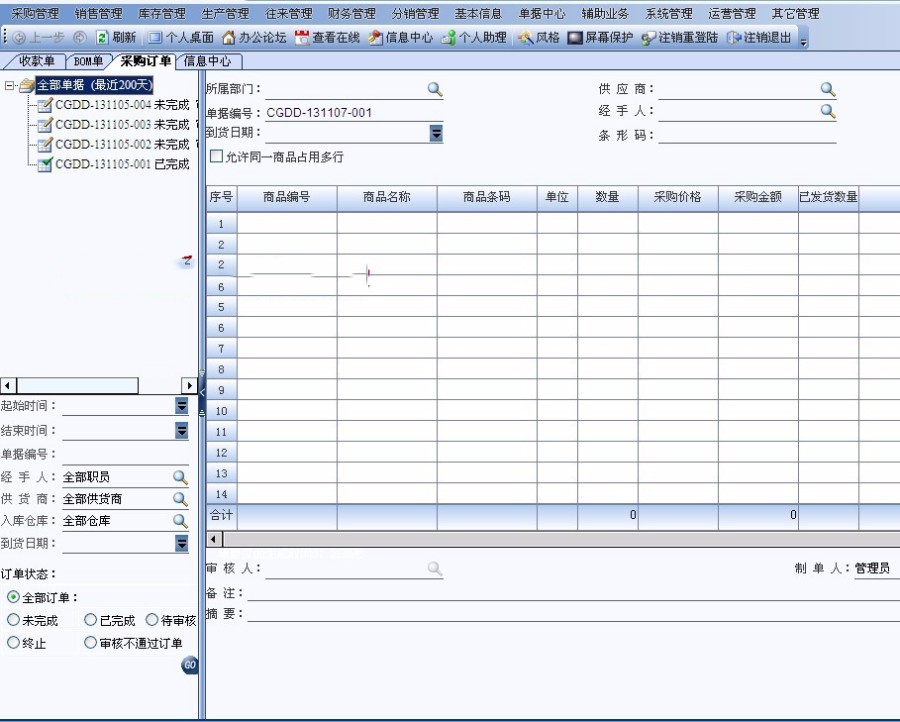Select order CGDD-131105-001 in the tree

click(105, 164)
